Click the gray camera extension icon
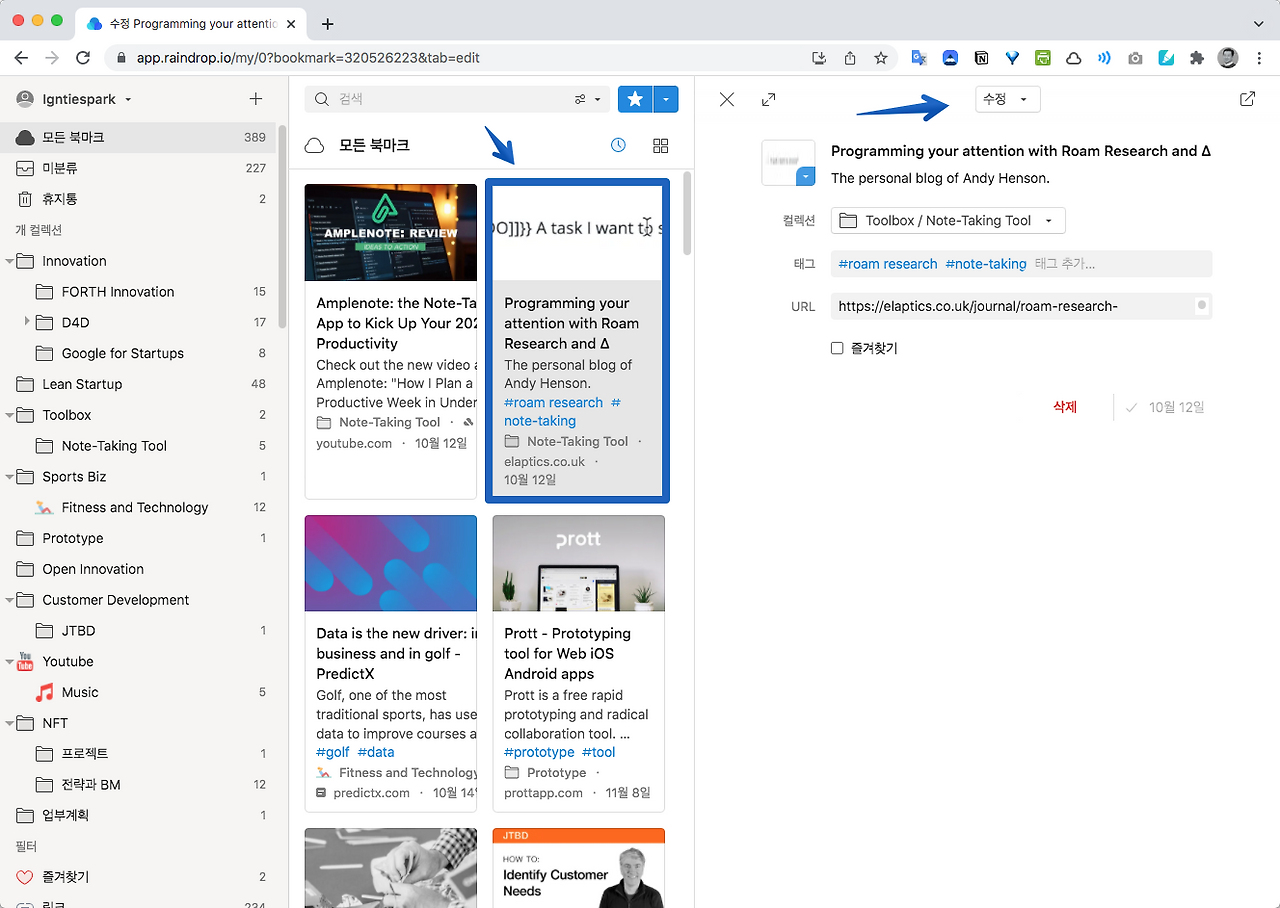The image size is (1280, 908). click(1135, 58)
